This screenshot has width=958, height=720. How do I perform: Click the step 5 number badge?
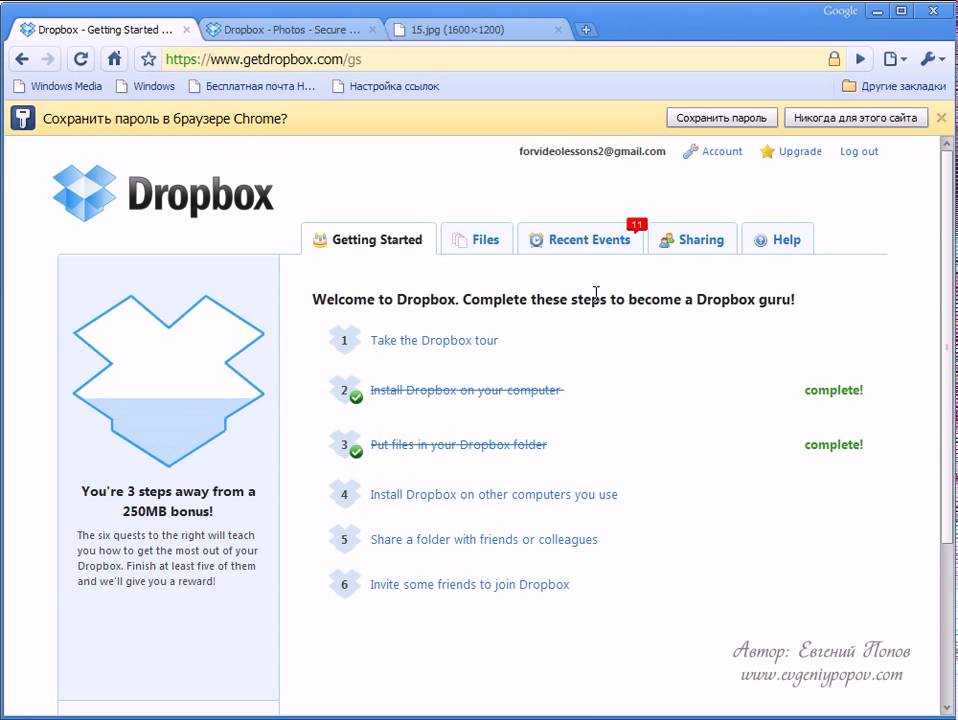pos(345,540)
